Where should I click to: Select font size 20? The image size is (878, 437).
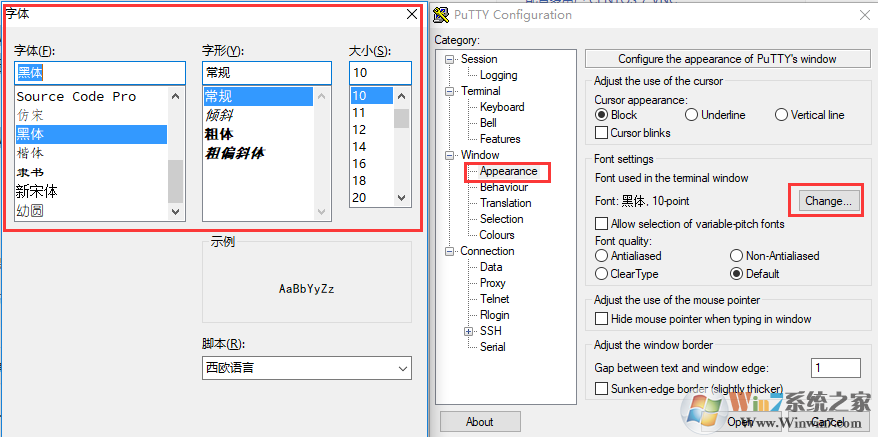[x=372, y=197]
